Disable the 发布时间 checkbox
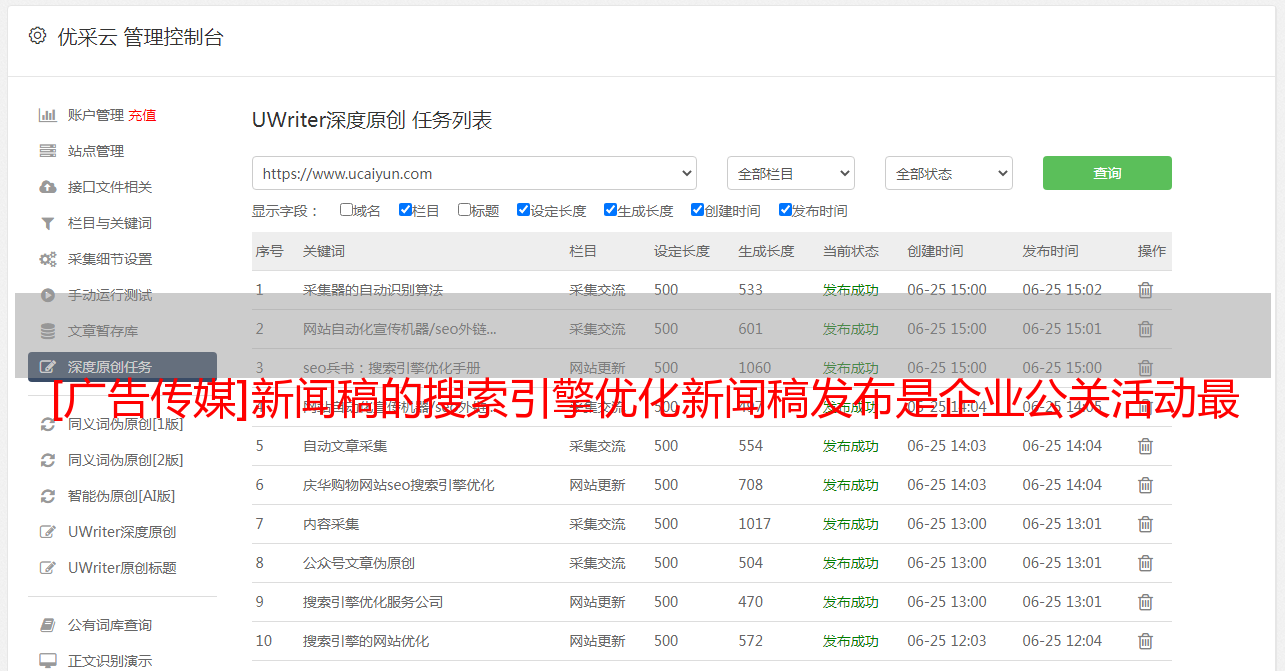The width and height of the screenshot is (1285, 671). tap(784, 210)
